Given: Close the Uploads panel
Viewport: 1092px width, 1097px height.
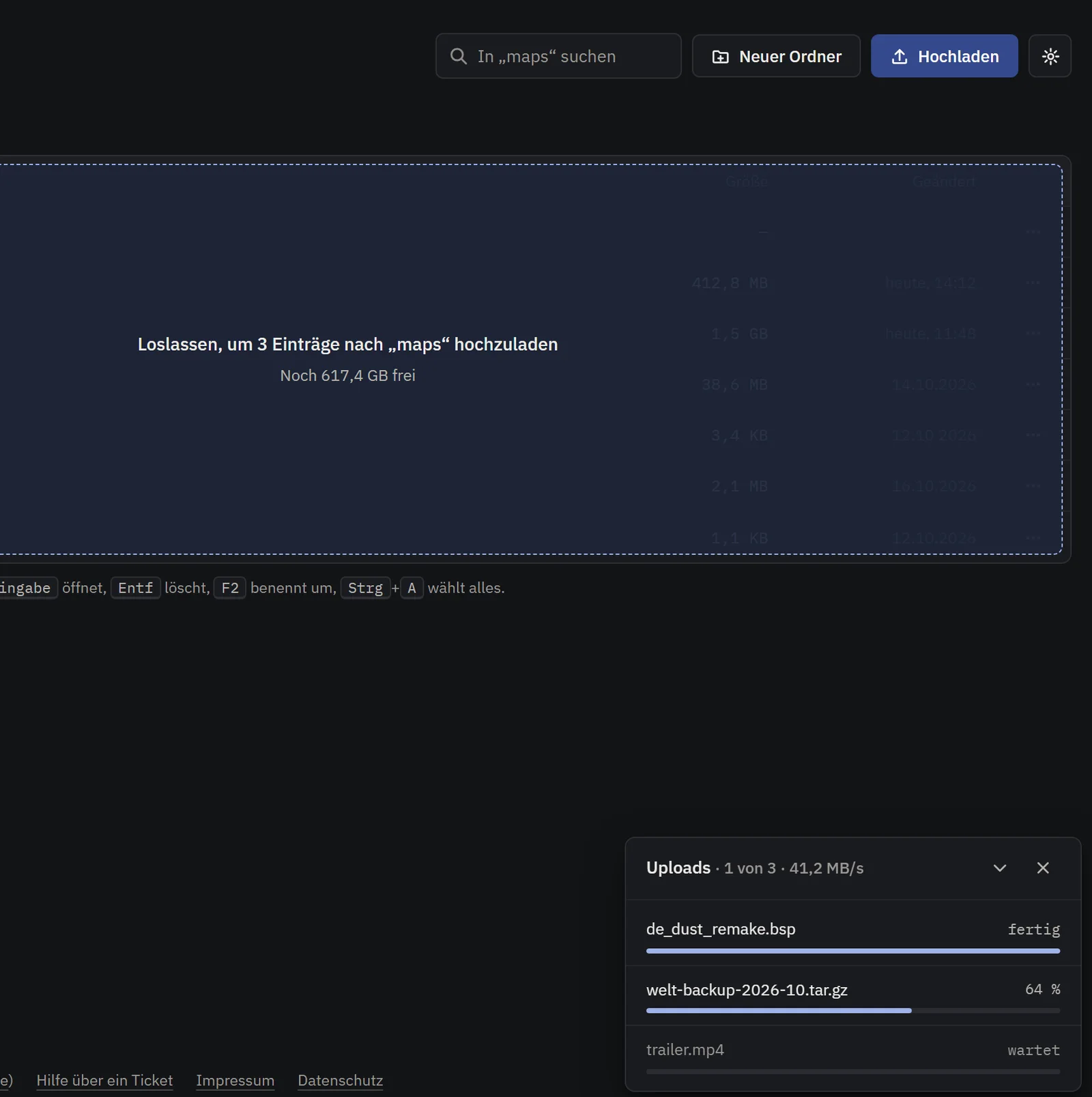Looking at the screenshot, I should click(x=1042, y=868).
